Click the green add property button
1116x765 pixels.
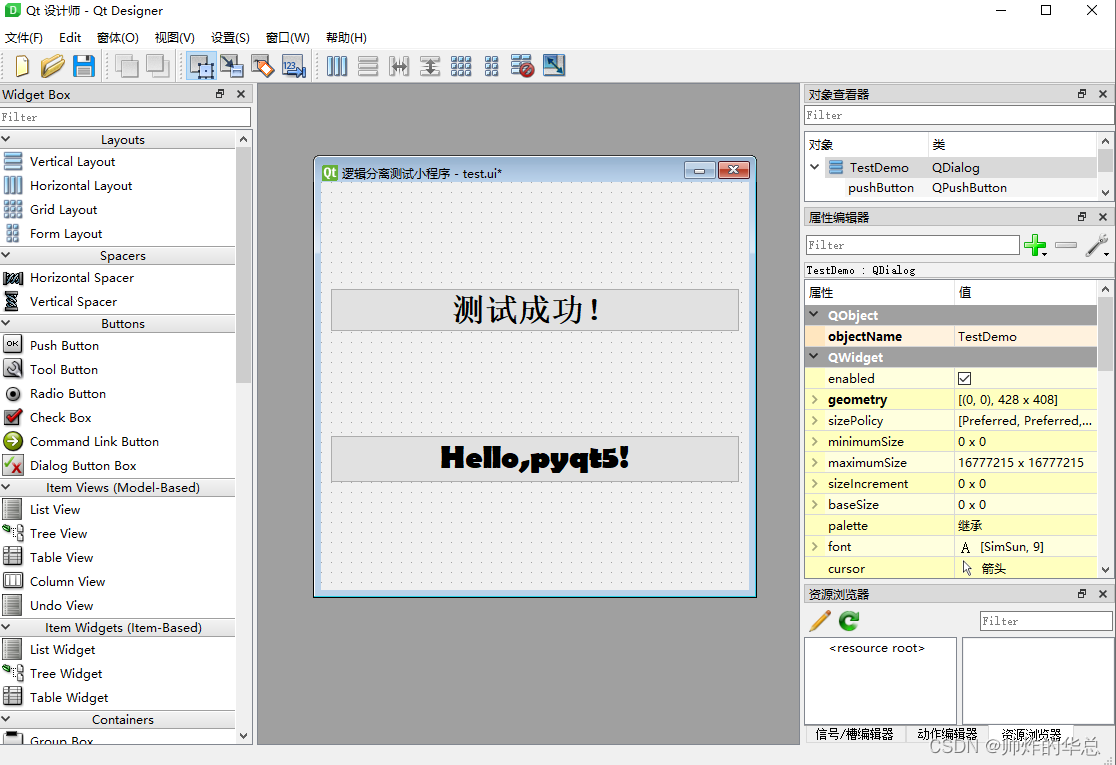pyautogui.click(x=1036, y=244)
